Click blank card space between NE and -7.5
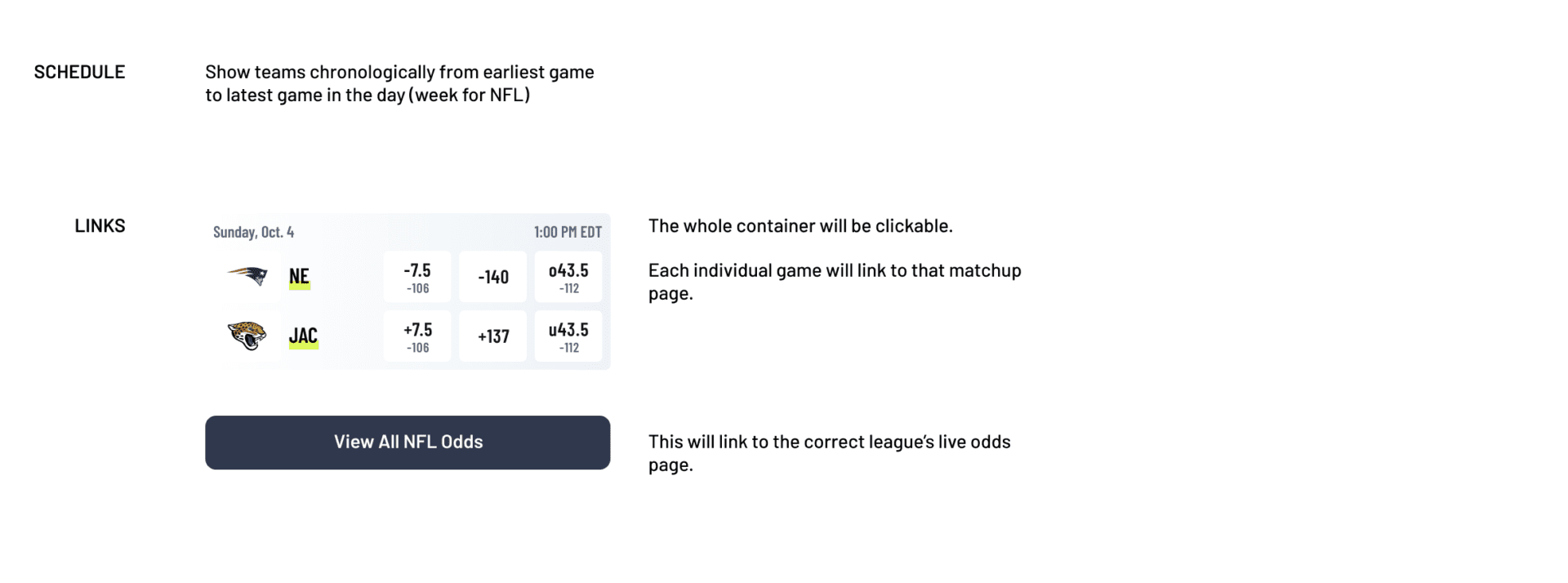This screenshot has width=1568, height=583. click(347, 277)
